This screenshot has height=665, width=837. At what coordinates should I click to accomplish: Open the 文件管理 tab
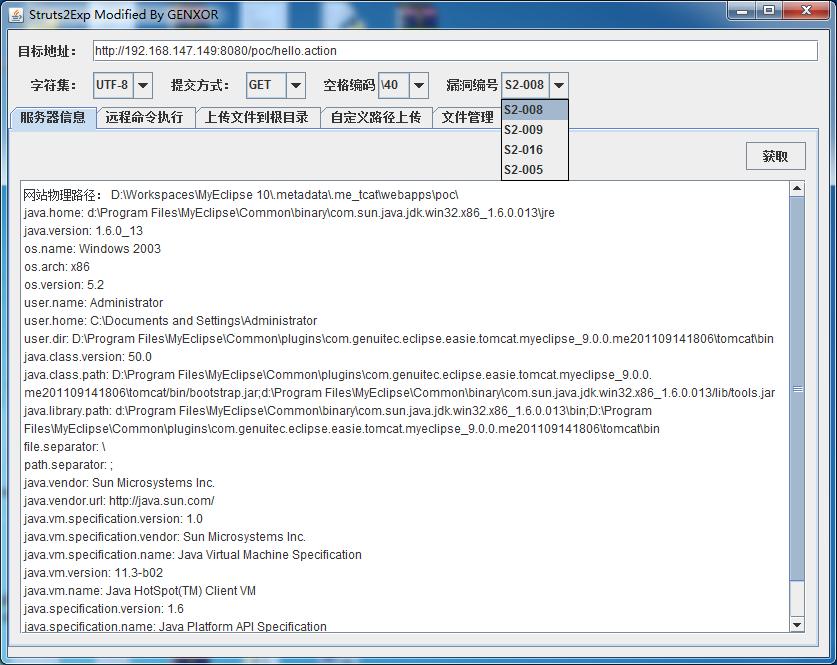point(467,117)
